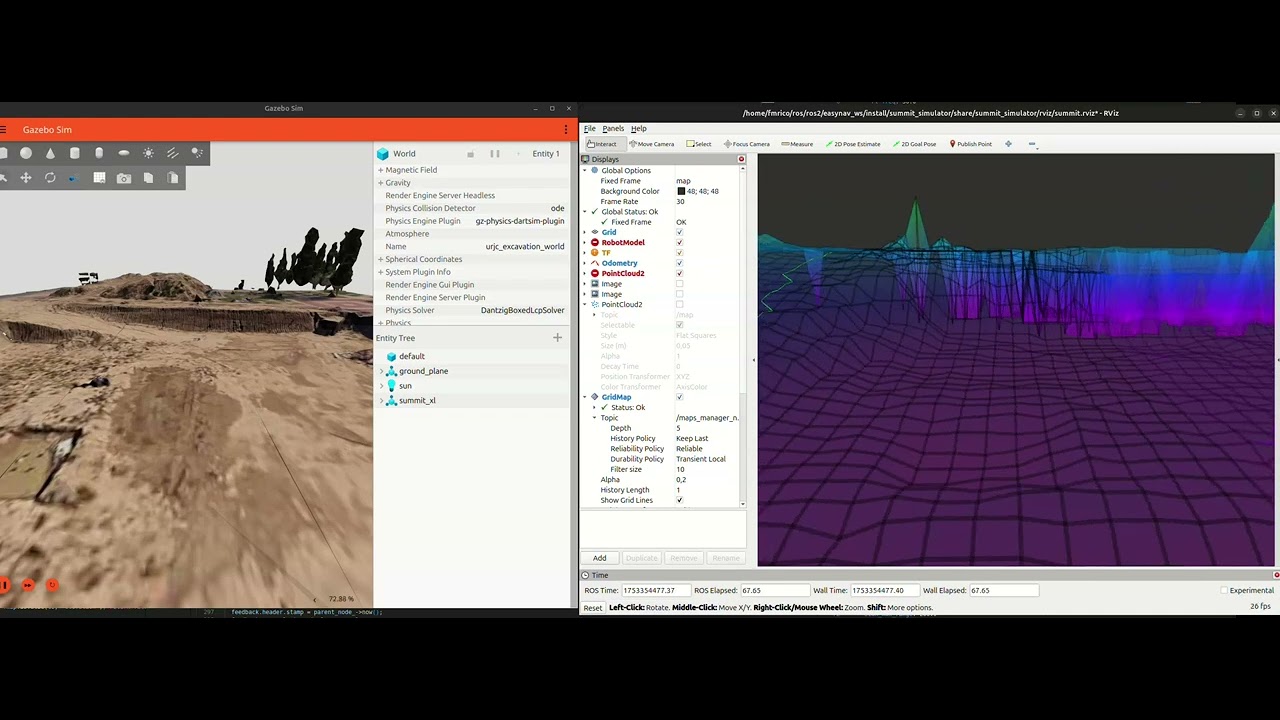Expand the Spherical Coordinates component
The height and width of the screenshot is (720, 1280).
pos(380,259)
